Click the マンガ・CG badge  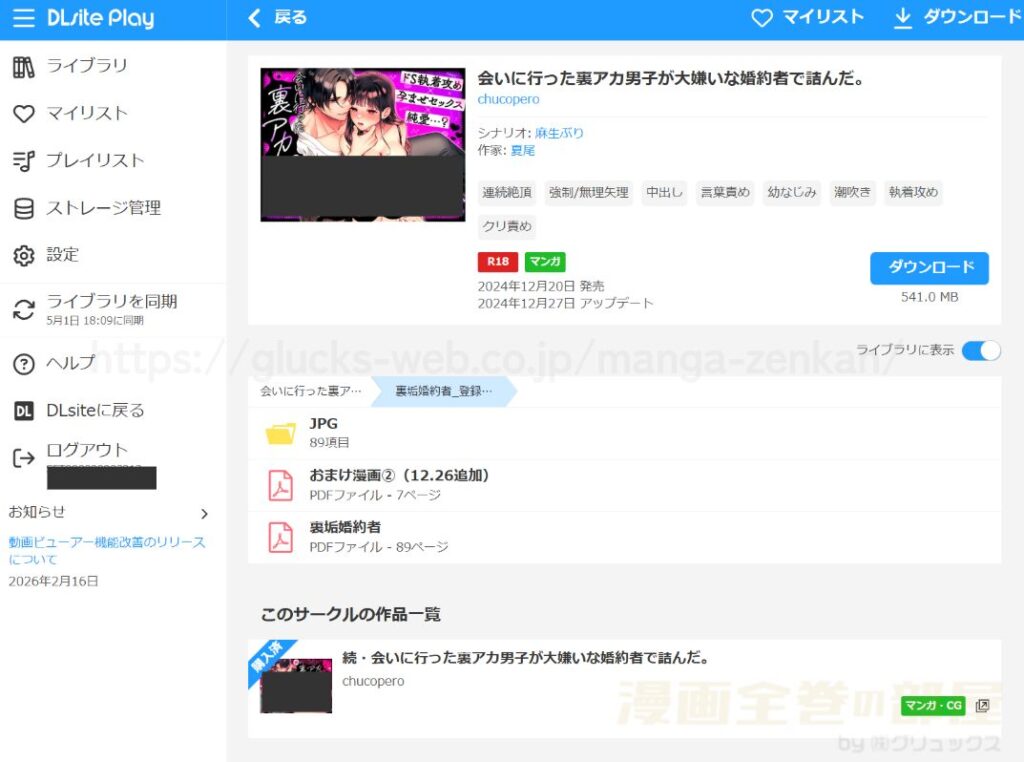(x=933, y=706)
